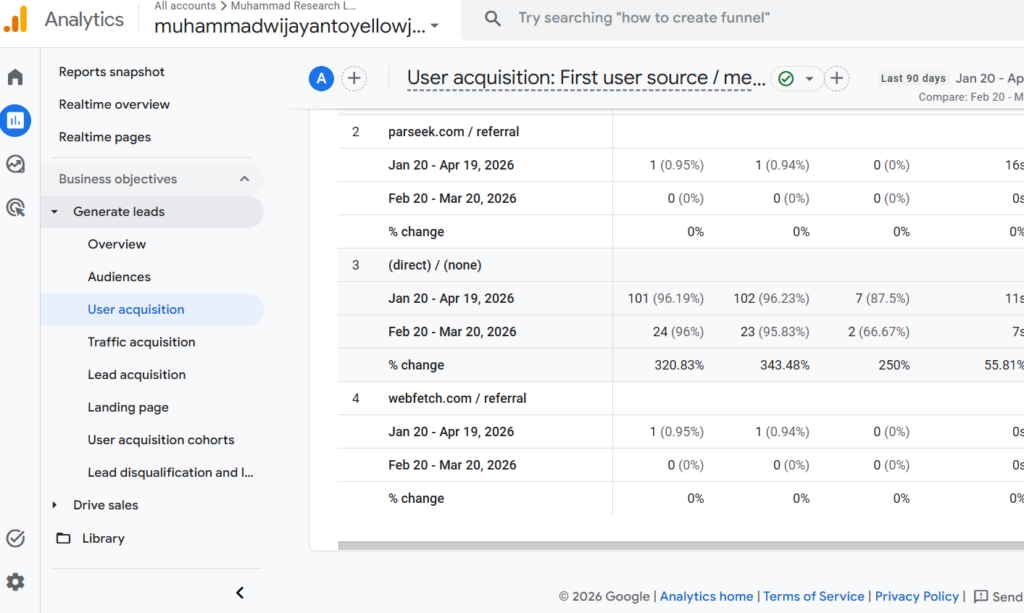Click the 7 (87.5%) cell
The width and height of the screenshot is (1024, 613).
pyautogui.click(x=882, y=298)
